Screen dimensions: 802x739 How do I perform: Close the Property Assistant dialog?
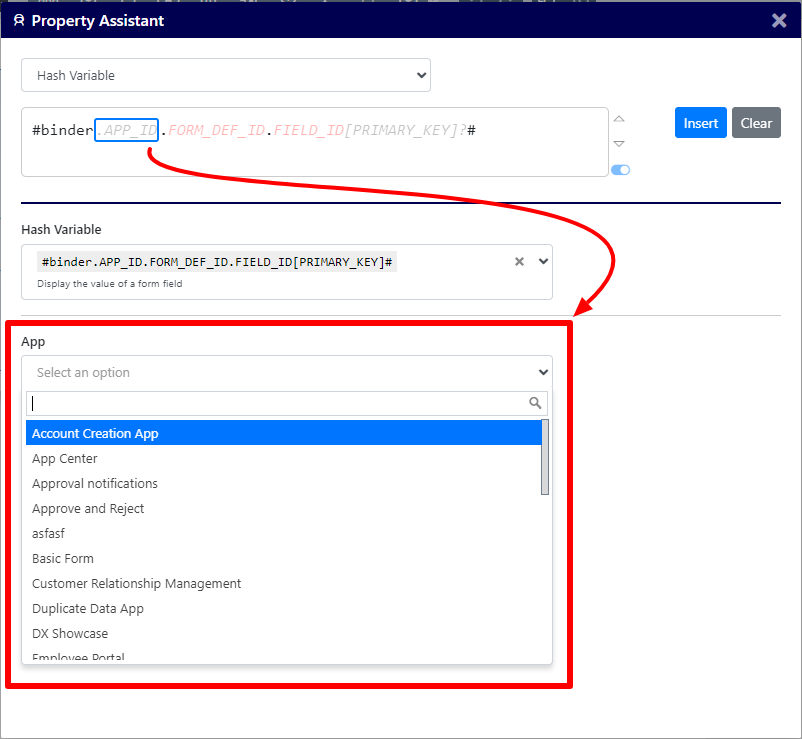tap(779, 20)
